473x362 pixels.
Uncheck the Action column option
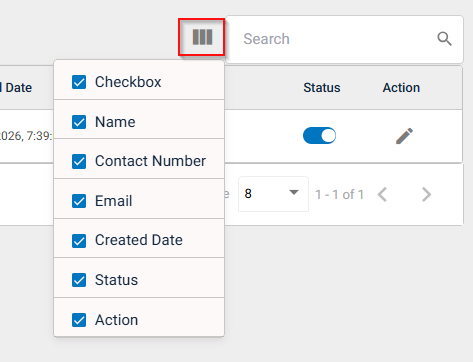click(79, 320)
